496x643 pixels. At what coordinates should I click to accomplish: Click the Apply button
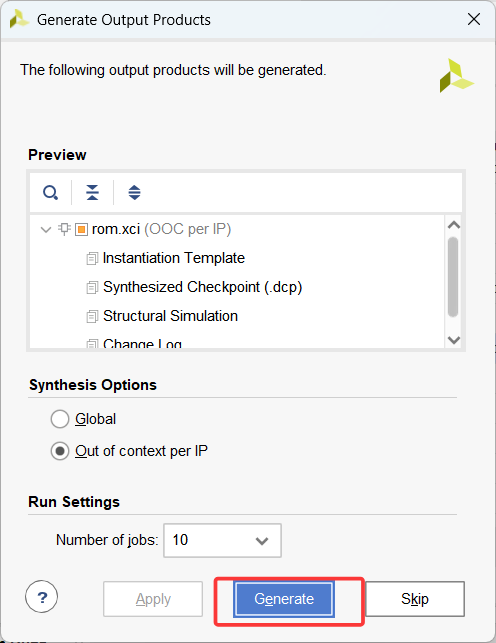pos(153,599)
